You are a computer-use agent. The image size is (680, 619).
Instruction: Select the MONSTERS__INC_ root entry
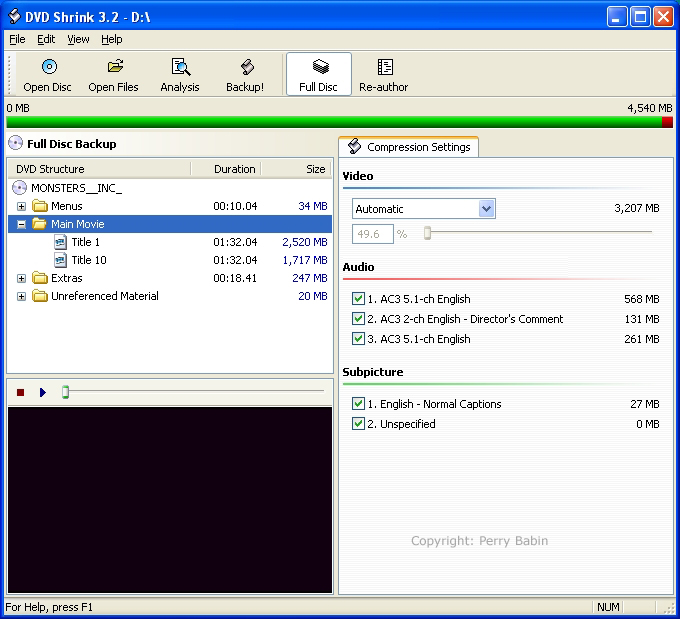pos(76,188)
